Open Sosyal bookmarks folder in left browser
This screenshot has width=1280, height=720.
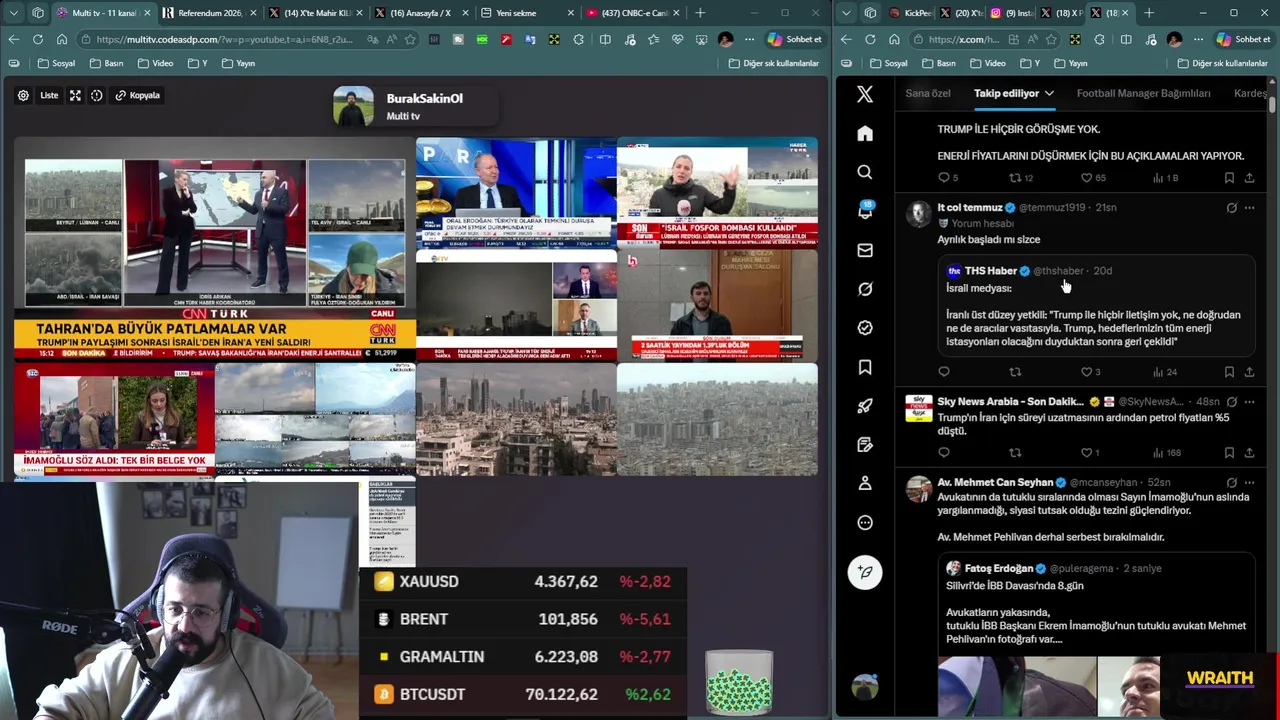pyautogui.click(x=56, y=63)
